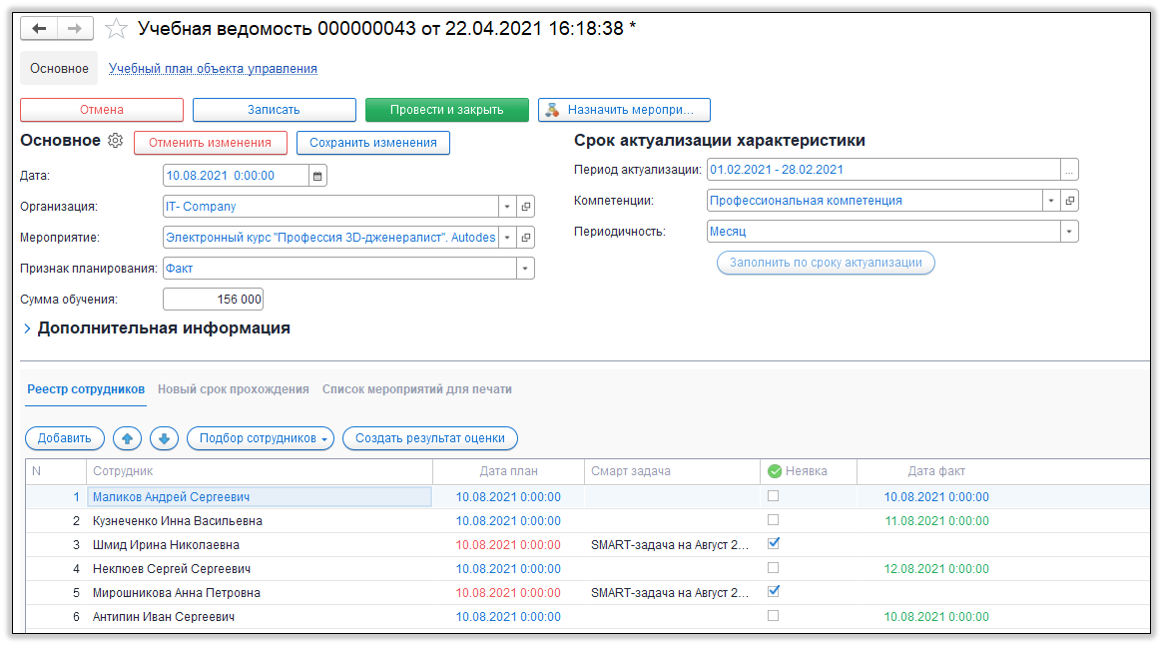Click the Провести и закрыть button
The height and width of the screenshot is (646, 1163).
pos(447,110)
